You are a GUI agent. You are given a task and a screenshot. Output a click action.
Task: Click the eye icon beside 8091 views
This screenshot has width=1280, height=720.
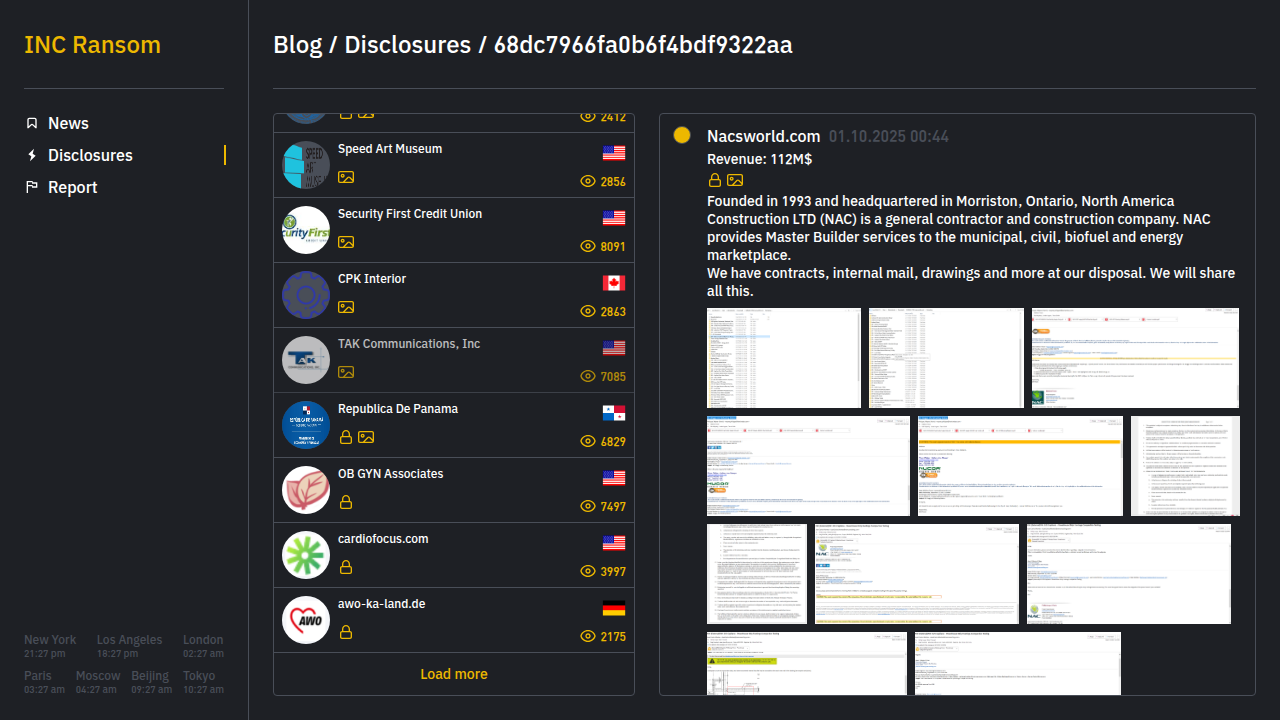pyautogui.click(x=588, y=246)
